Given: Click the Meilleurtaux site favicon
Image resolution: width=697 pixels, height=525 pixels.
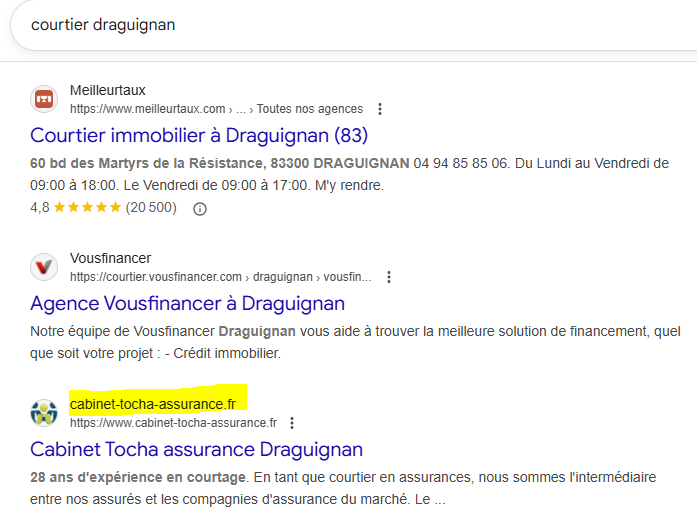Looking at the screenshot, I should [44, 99].
